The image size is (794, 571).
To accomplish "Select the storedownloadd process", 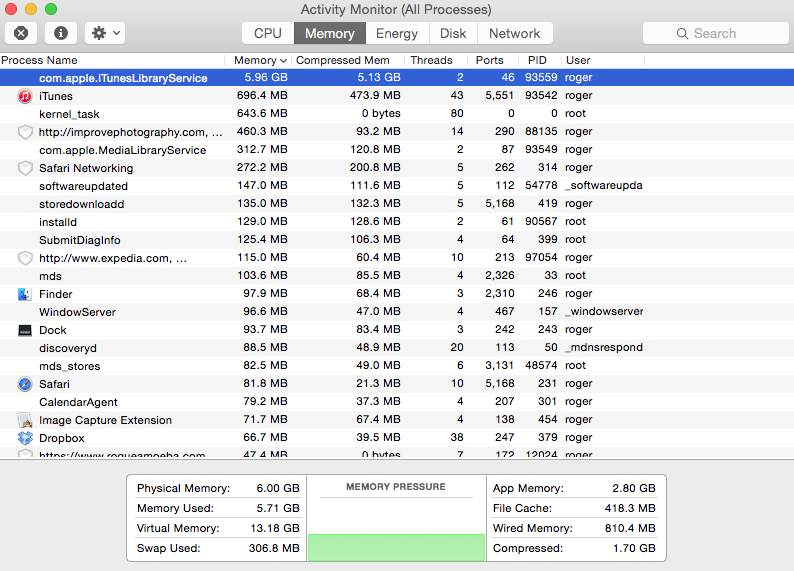I will [x=397, y=204].
